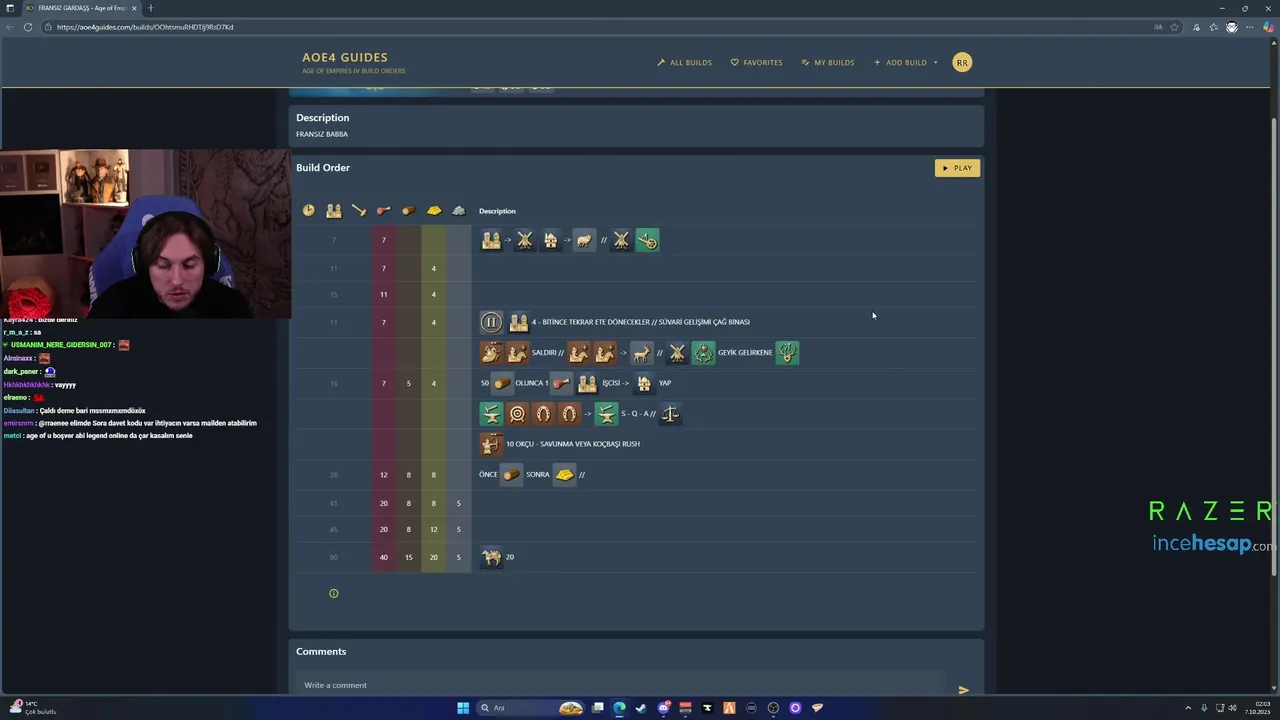Click the house icon before YAP
The image size is (1280, 720).
[644, 383]
